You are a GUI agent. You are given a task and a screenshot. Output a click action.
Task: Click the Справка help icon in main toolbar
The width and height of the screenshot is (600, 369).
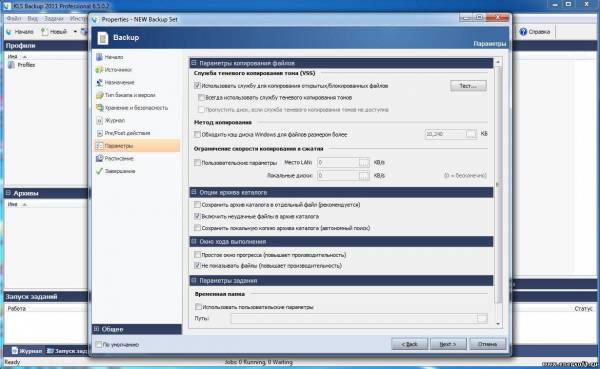point(523,32)
